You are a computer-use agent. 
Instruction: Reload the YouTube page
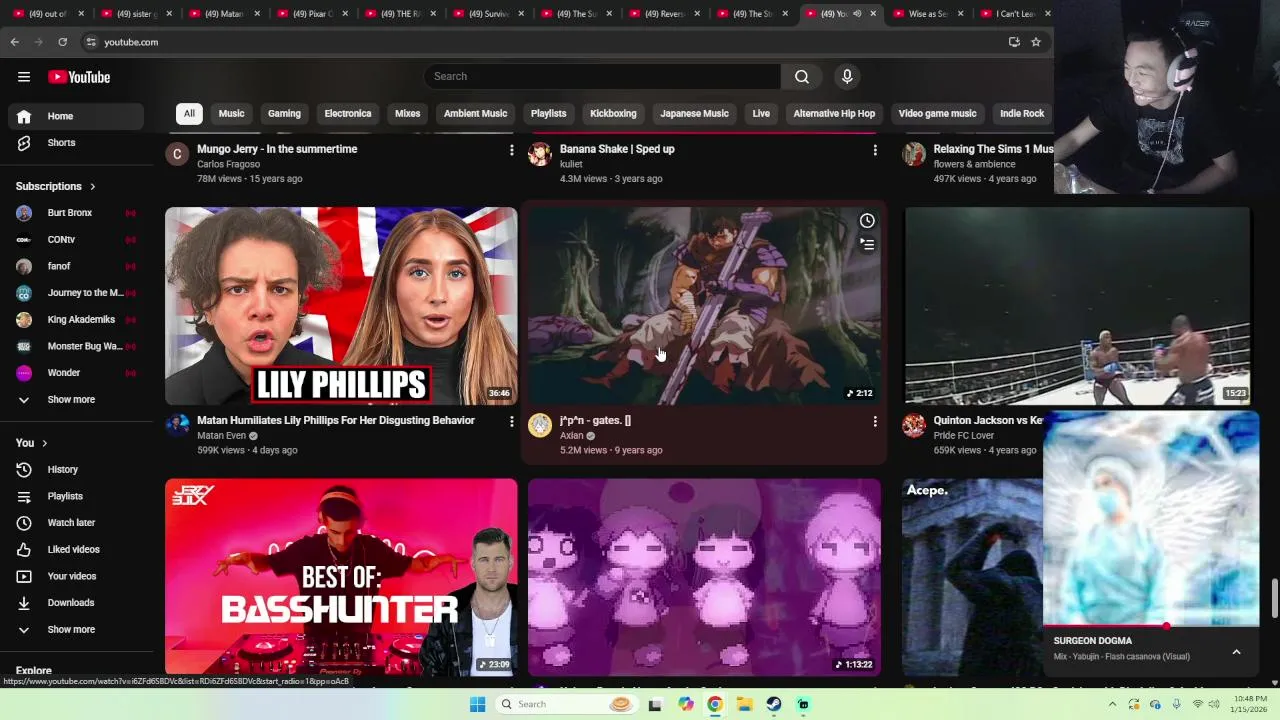click(x=62, y=42)
